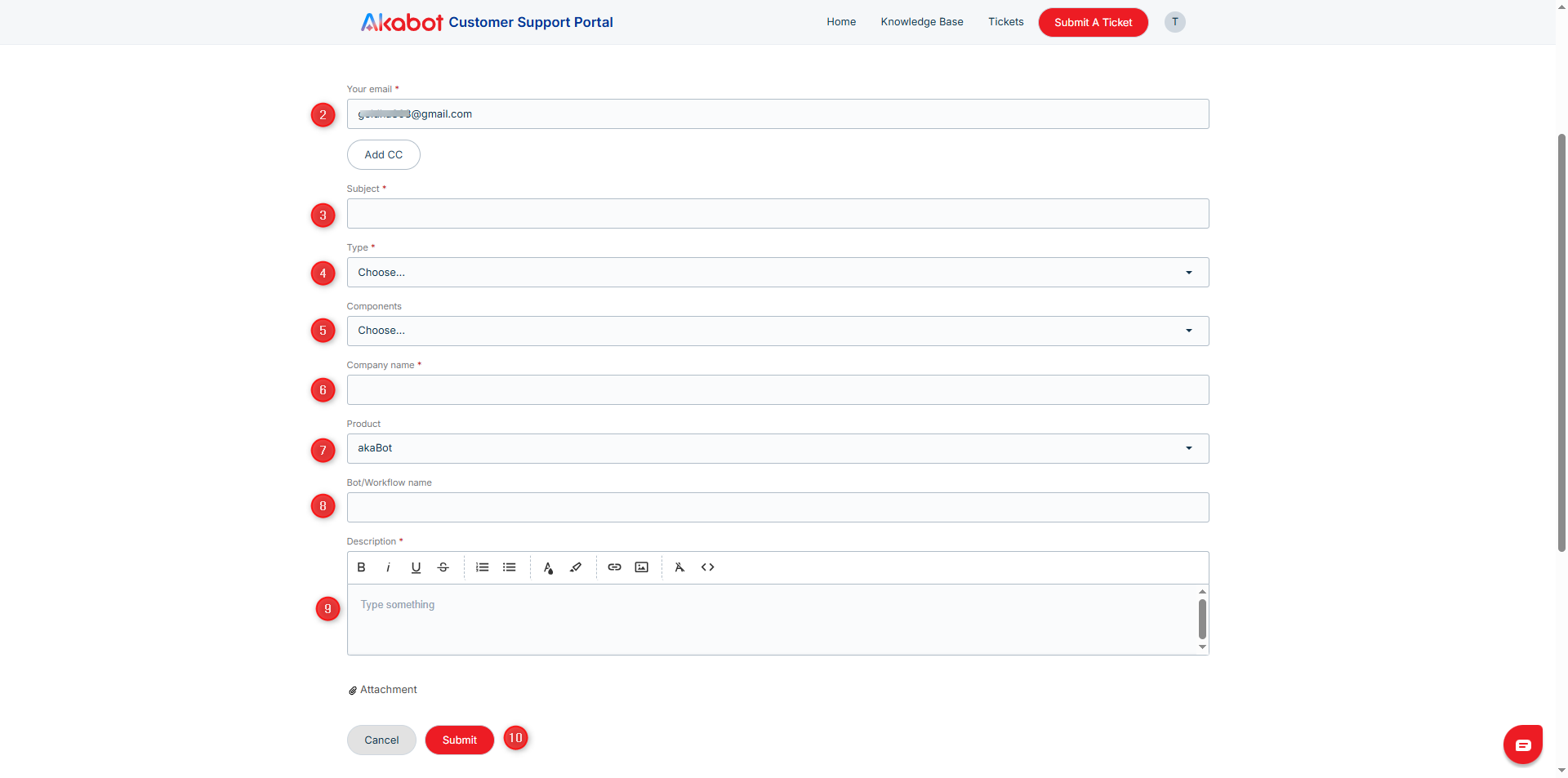Toggle italic formatting in description editor
This screenshot has height=778, width=1568.
tap(388, 567)
